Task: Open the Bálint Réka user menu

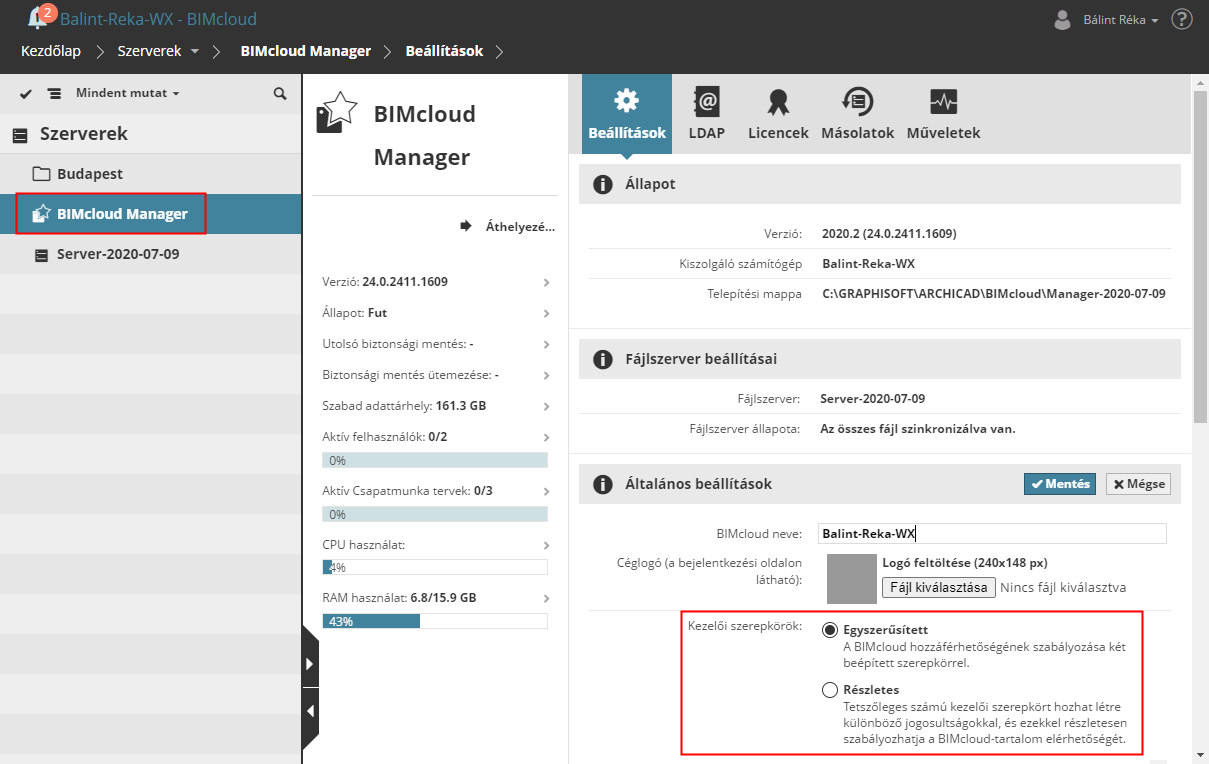Action: 1107,19
